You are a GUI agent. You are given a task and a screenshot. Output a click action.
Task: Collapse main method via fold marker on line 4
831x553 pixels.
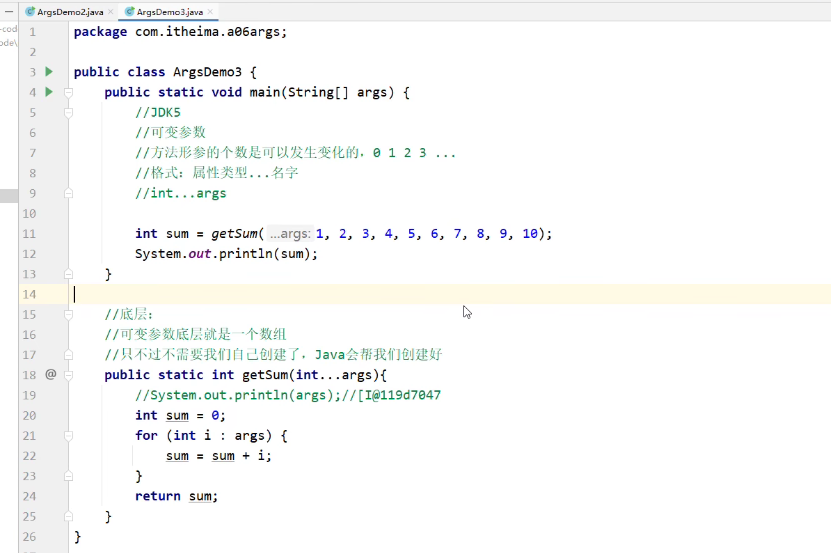point(68,93)
